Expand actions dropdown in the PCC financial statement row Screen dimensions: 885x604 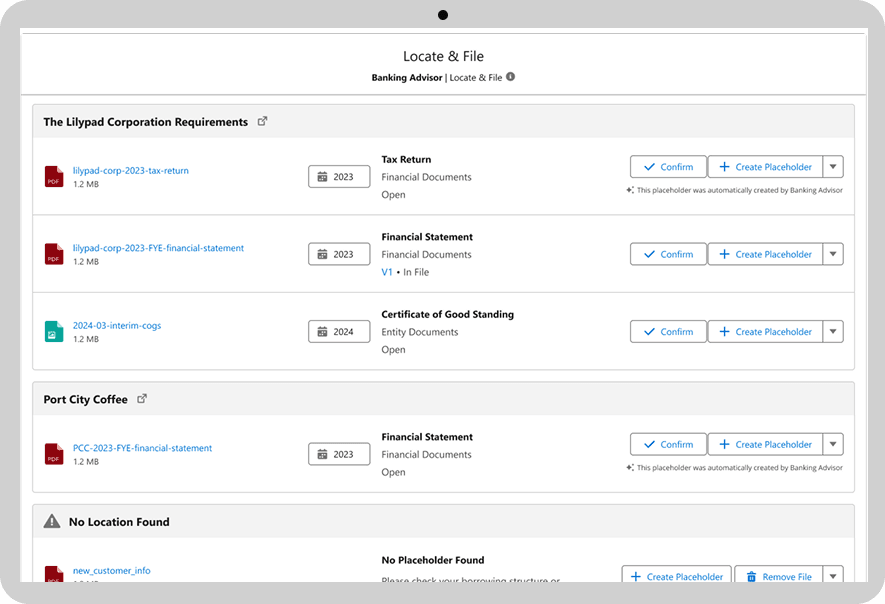[x=833, y=444]
